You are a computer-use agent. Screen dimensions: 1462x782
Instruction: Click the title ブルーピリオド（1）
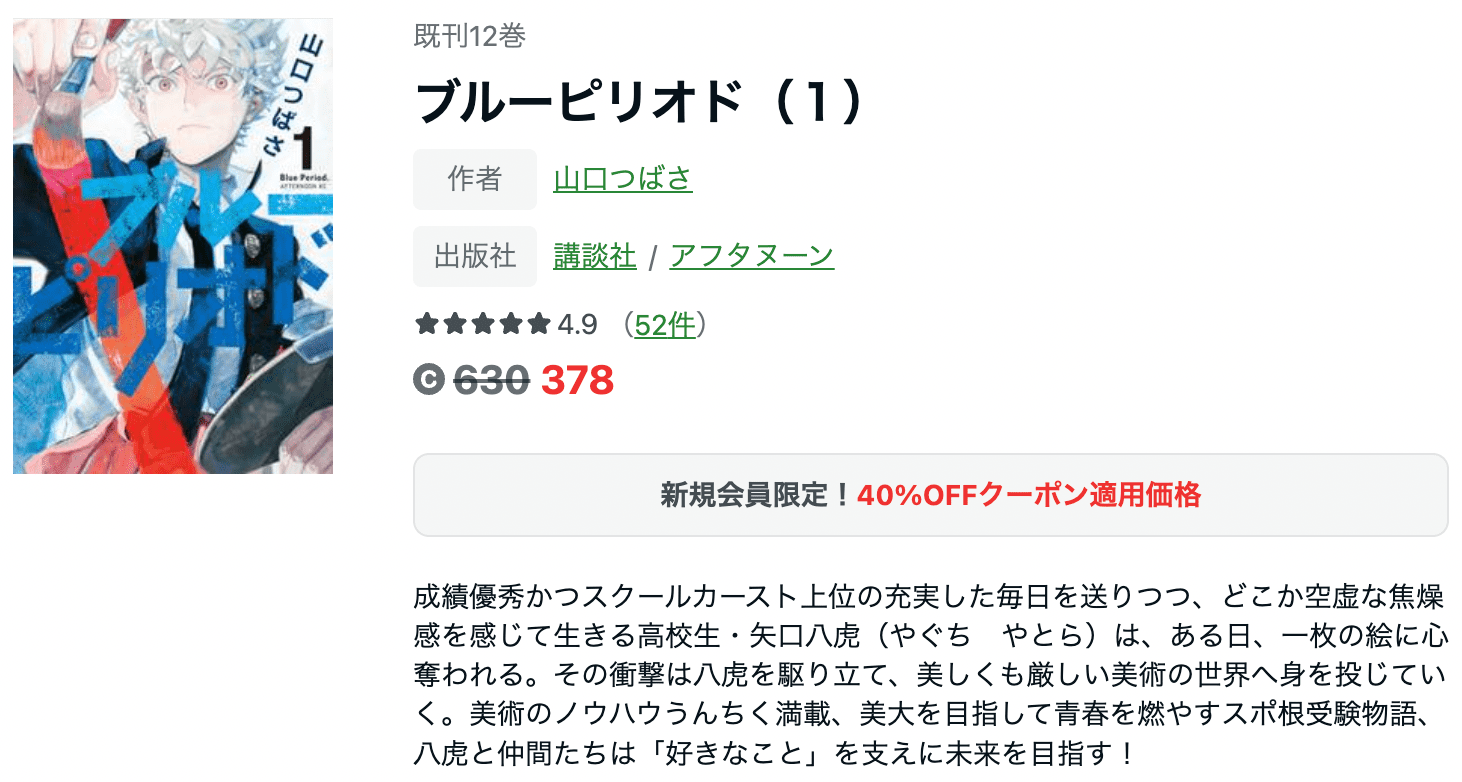click(x=640, y=103)
